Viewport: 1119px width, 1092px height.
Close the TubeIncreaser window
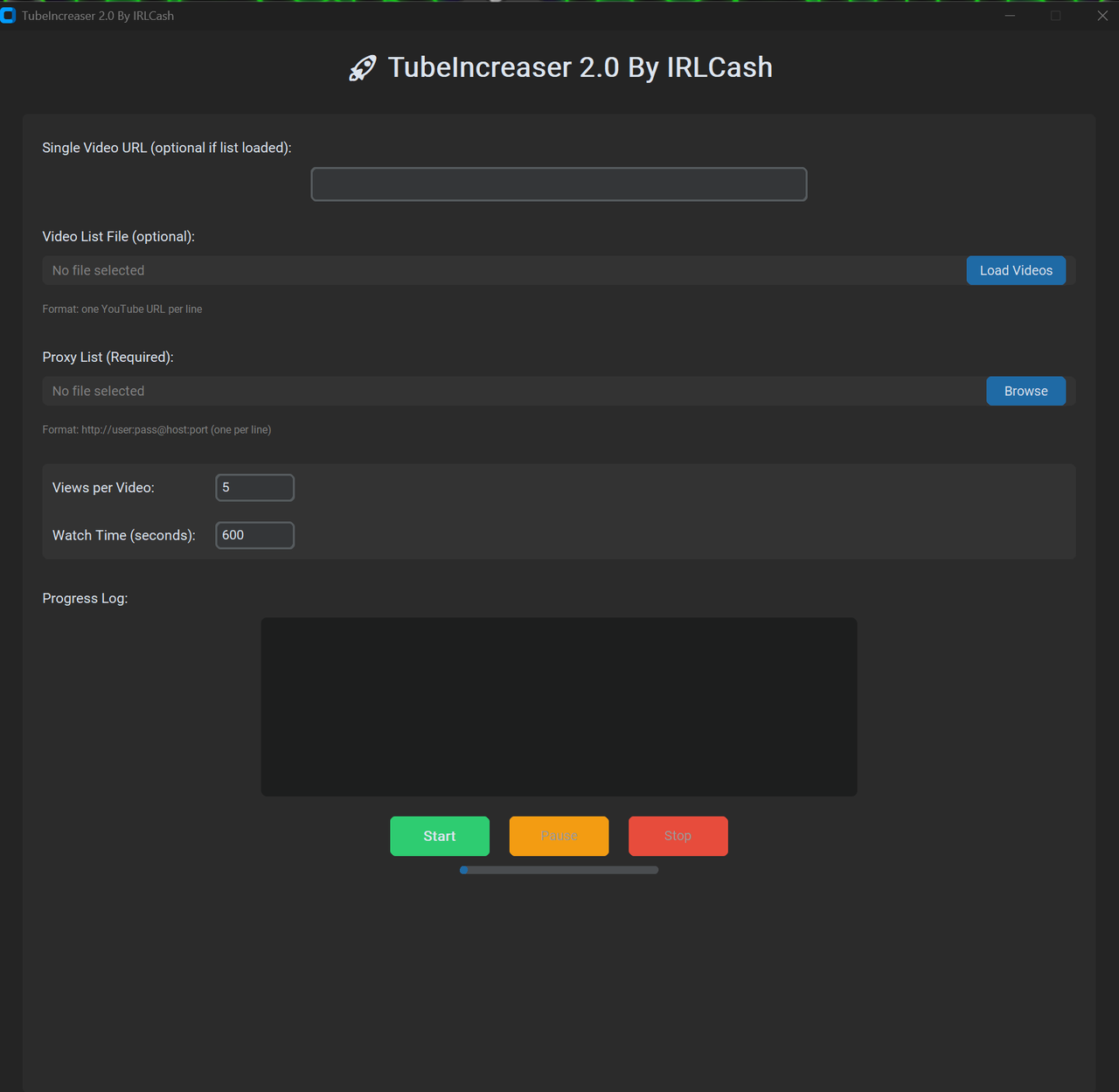pos(1102,16)
